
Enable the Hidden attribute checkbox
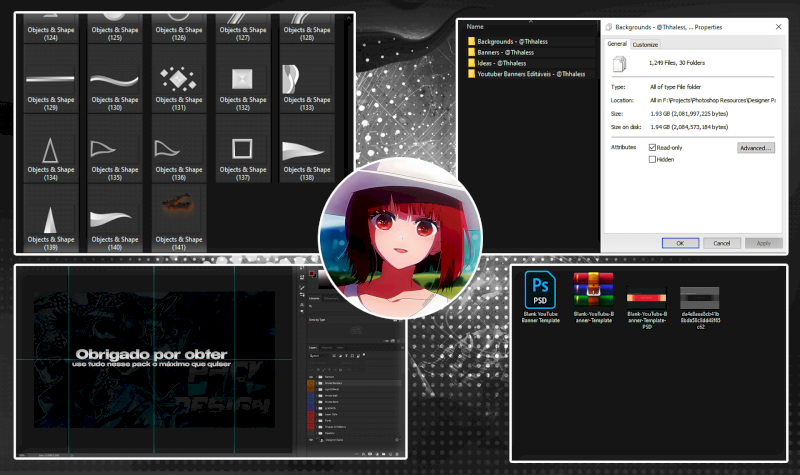pos(653,159)
